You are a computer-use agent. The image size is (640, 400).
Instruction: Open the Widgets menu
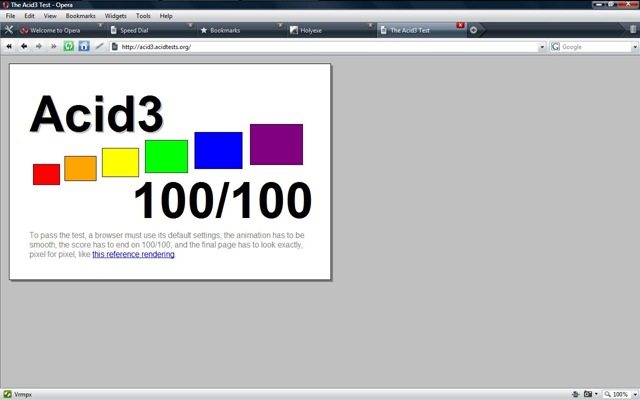pos(116,16)
